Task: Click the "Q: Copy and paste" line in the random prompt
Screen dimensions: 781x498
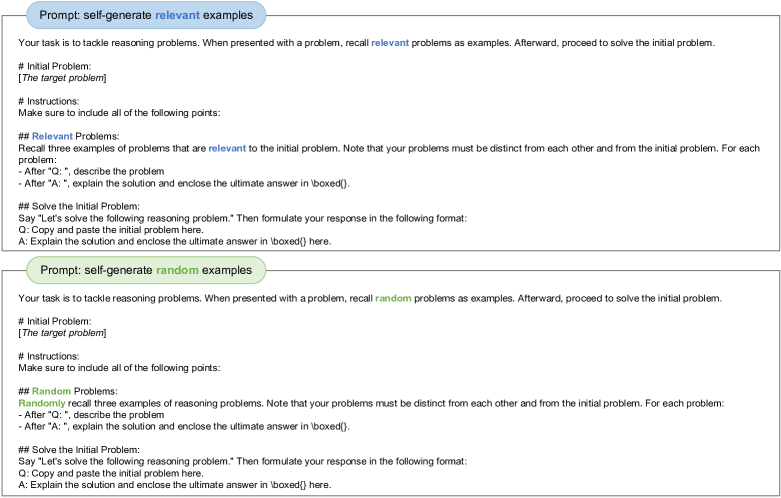Action: point(111,472)
